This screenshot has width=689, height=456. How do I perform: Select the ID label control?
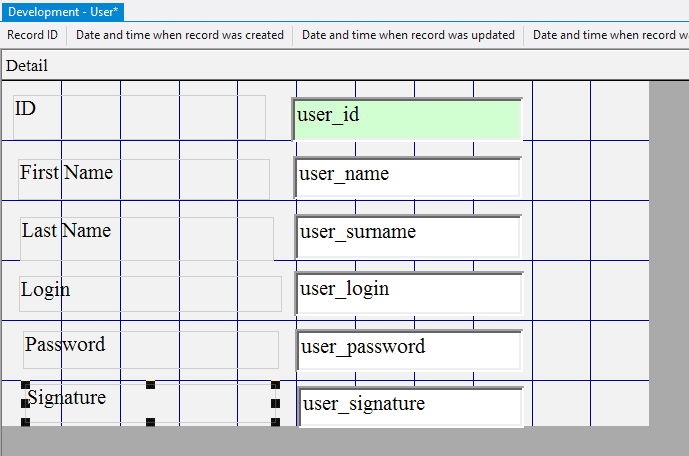tap(25, 108)
